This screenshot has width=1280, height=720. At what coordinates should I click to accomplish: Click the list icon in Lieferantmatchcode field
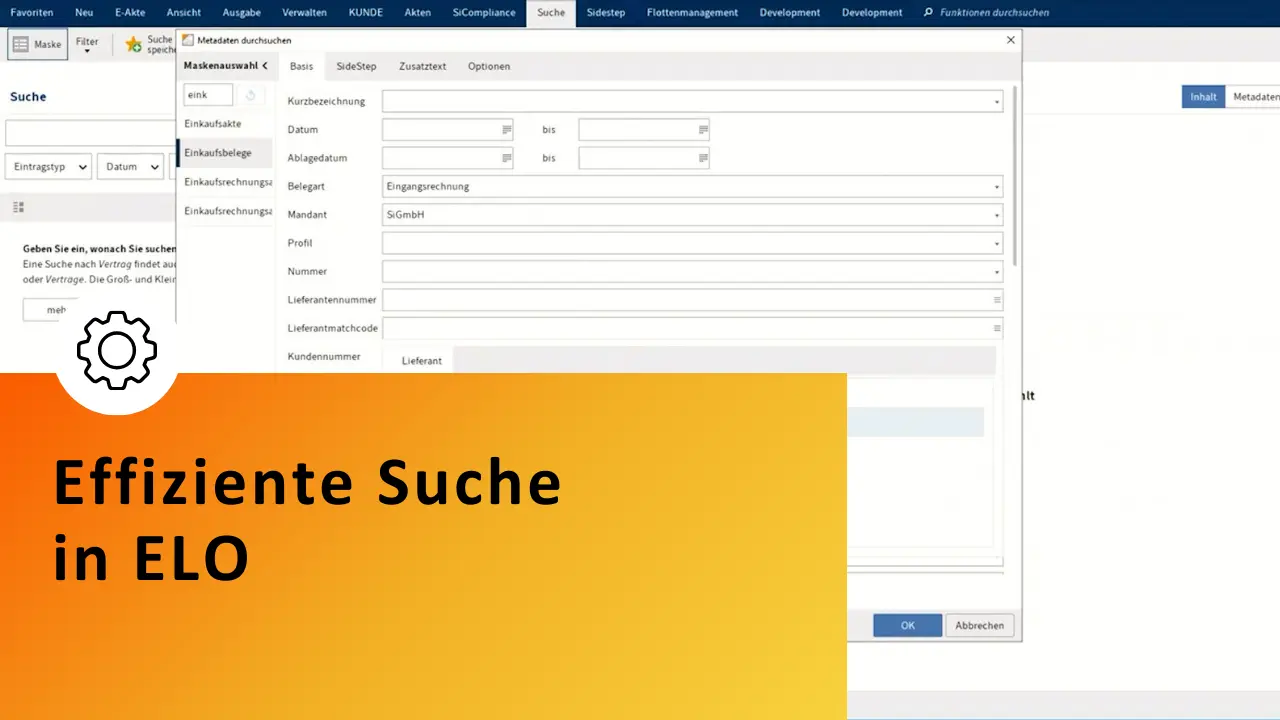[996, 328]
